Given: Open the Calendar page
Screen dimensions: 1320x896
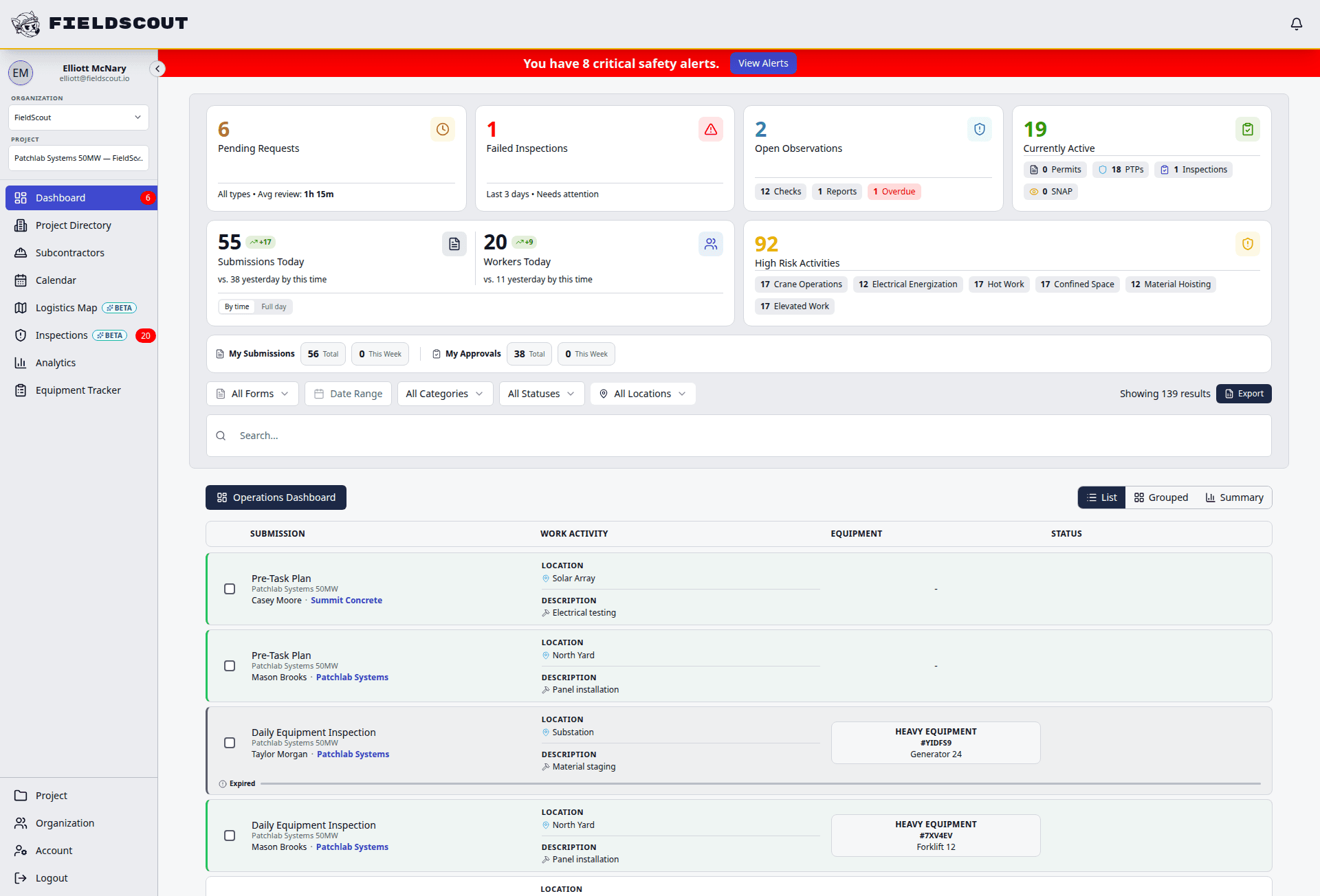Looking at the screenshot, I should point(81,280).
